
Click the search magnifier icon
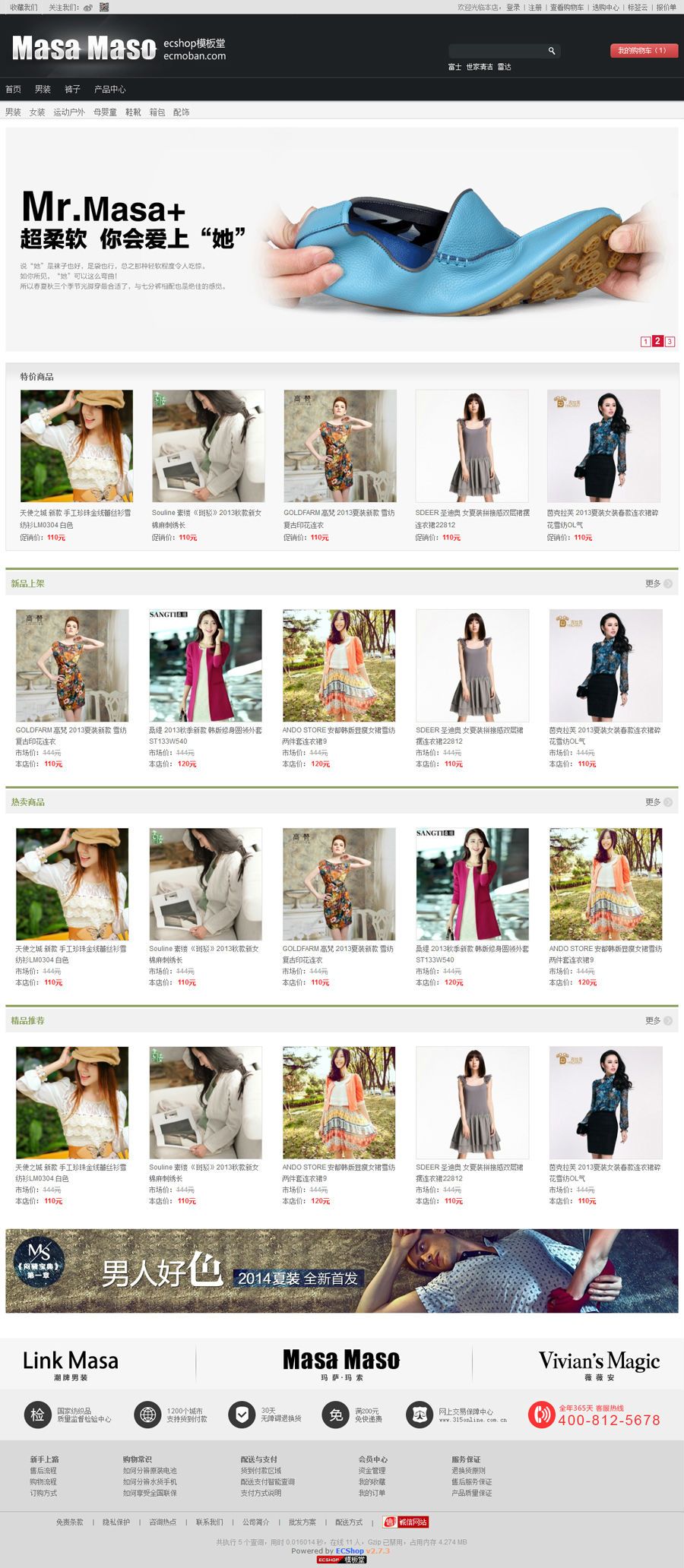pos(552,51)
